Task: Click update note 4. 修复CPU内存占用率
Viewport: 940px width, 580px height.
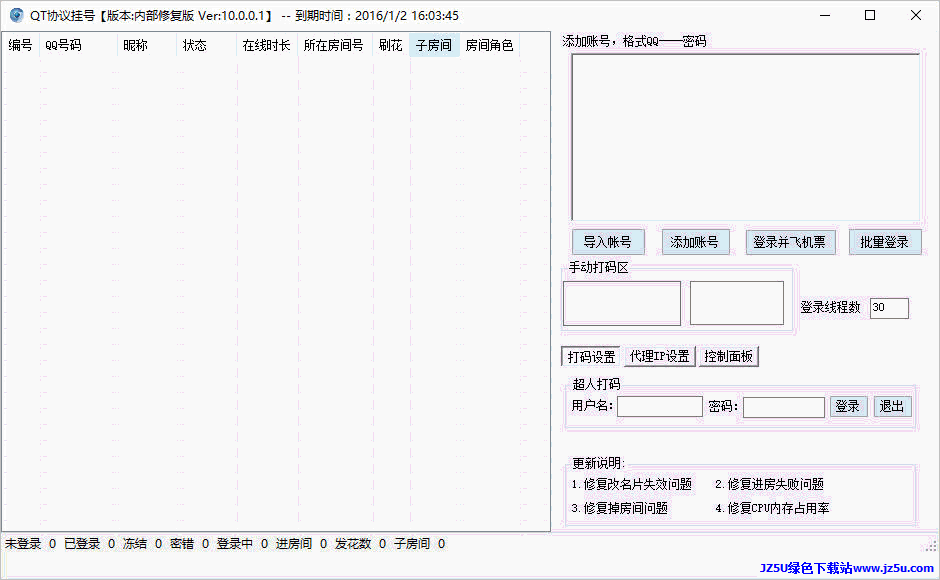Action: 772,508
